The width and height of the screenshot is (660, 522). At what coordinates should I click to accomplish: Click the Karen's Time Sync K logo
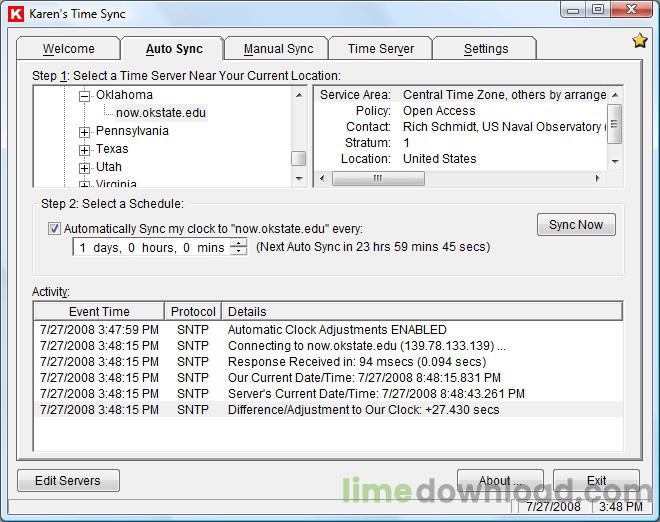tap(16, 13)
